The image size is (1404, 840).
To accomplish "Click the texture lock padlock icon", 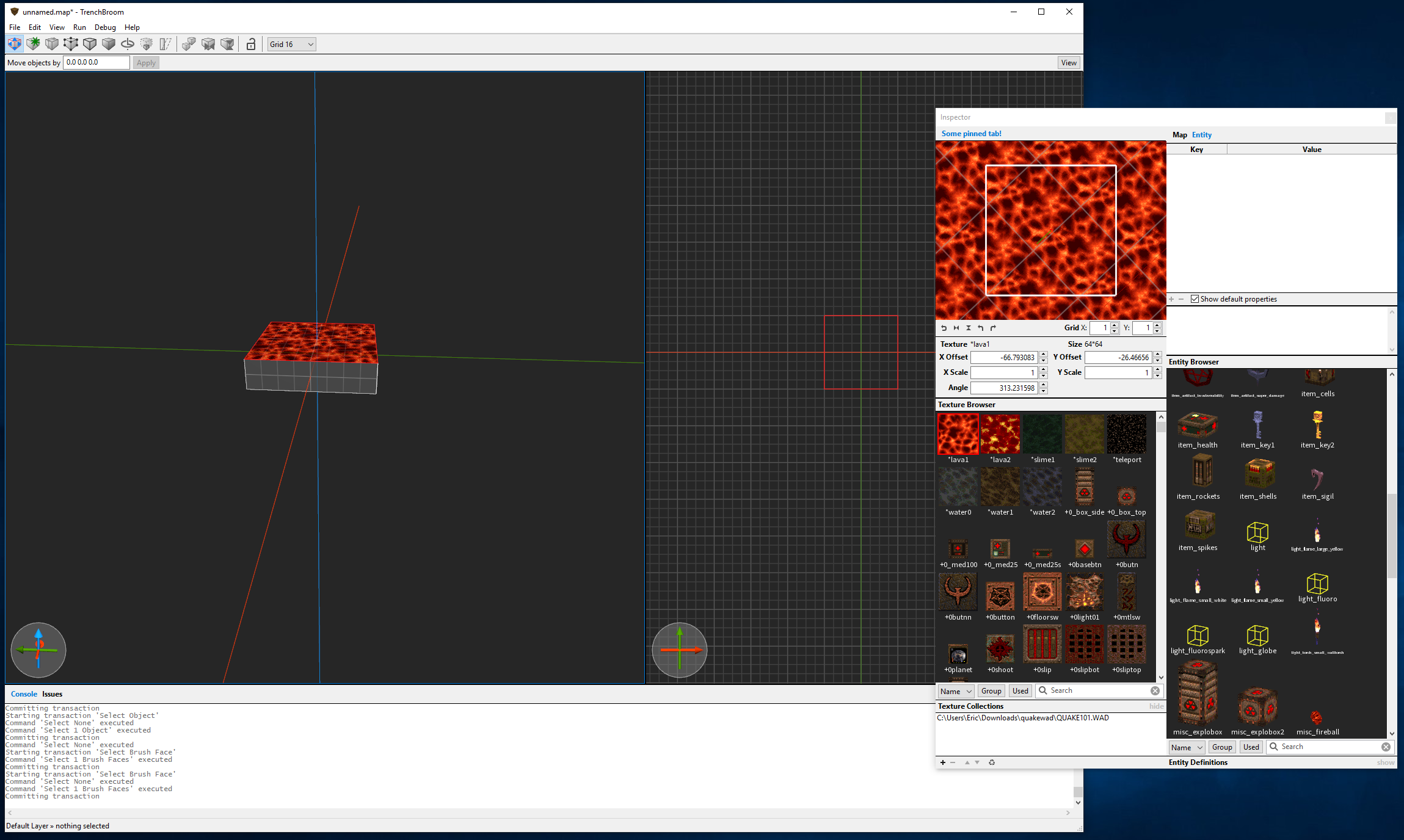I will (x=250, y=44).
